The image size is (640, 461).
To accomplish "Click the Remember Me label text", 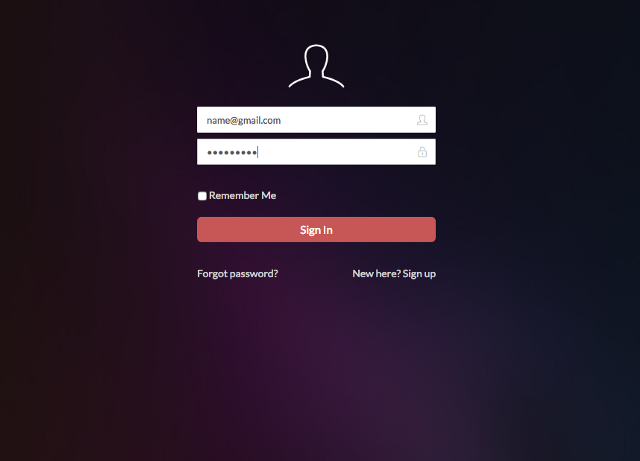I will click(242, 196).
